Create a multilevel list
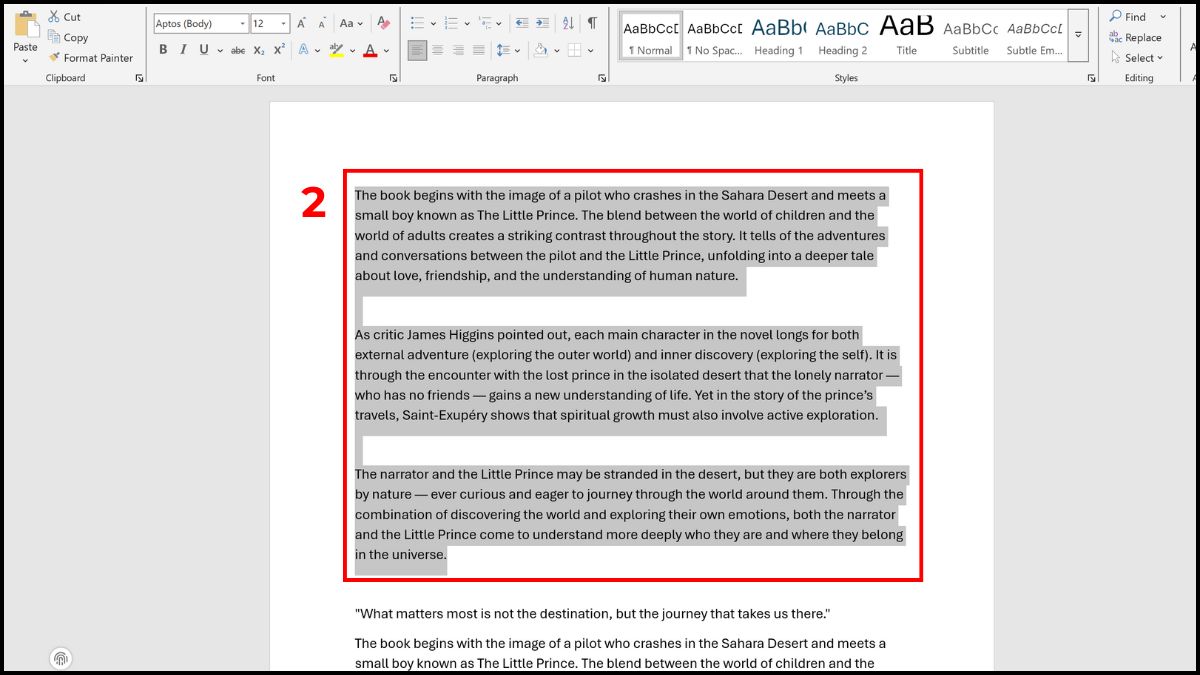Image resolution: width=1200 pixels, height=675 pixels. [484, 23]
